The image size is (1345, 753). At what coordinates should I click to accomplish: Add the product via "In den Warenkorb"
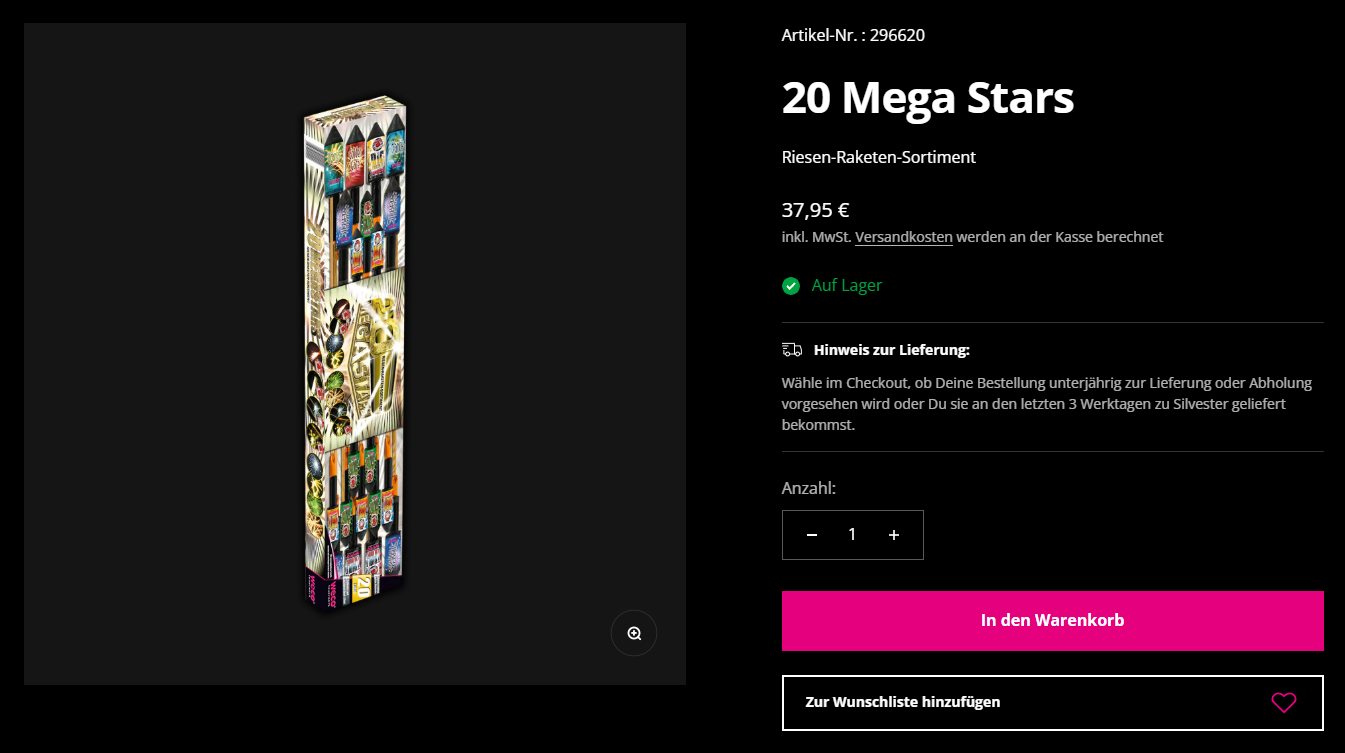pos(1052,621)
